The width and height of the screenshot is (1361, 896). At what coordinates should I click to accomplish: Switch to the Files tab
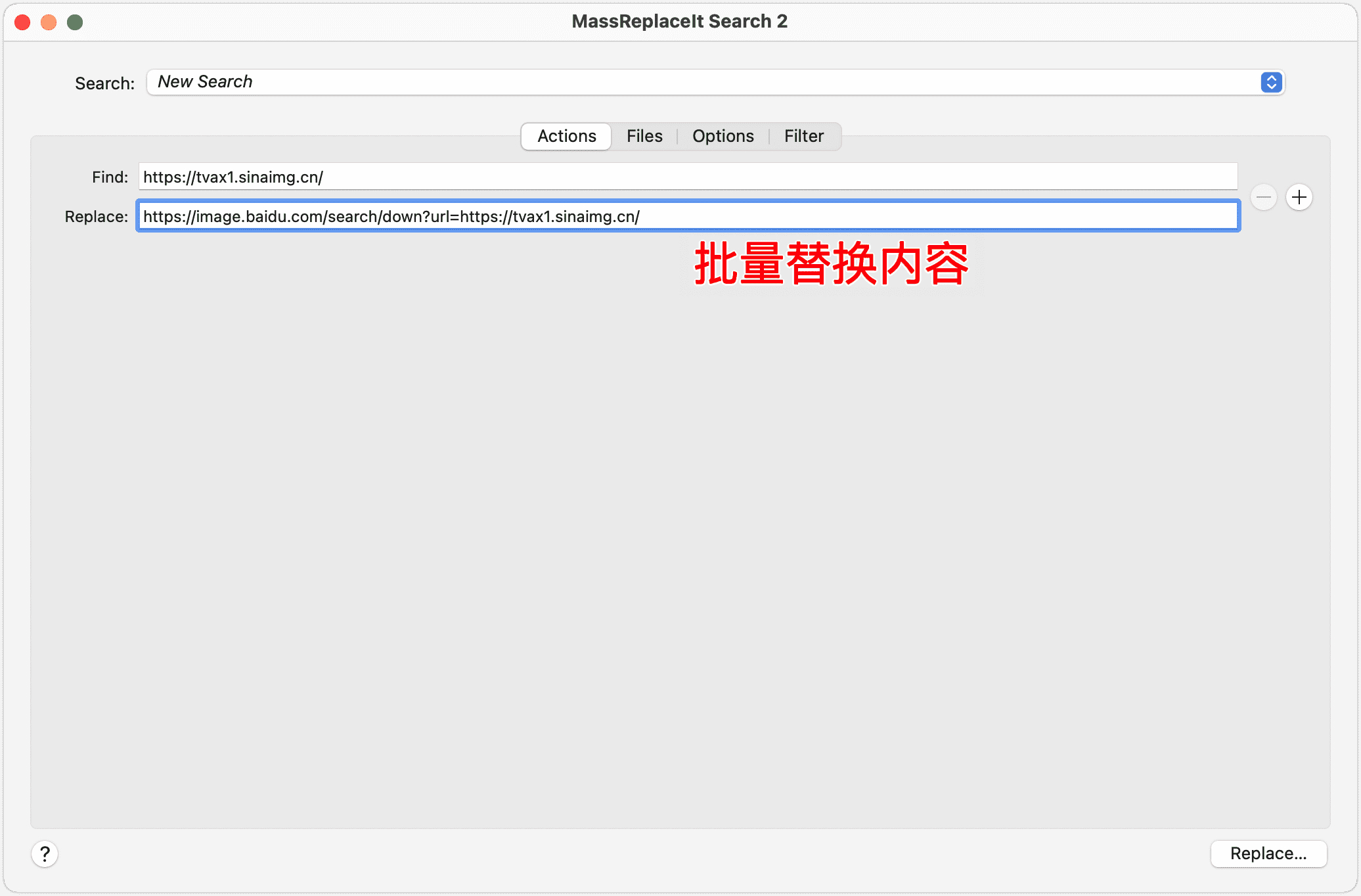[x=644, y=136]
